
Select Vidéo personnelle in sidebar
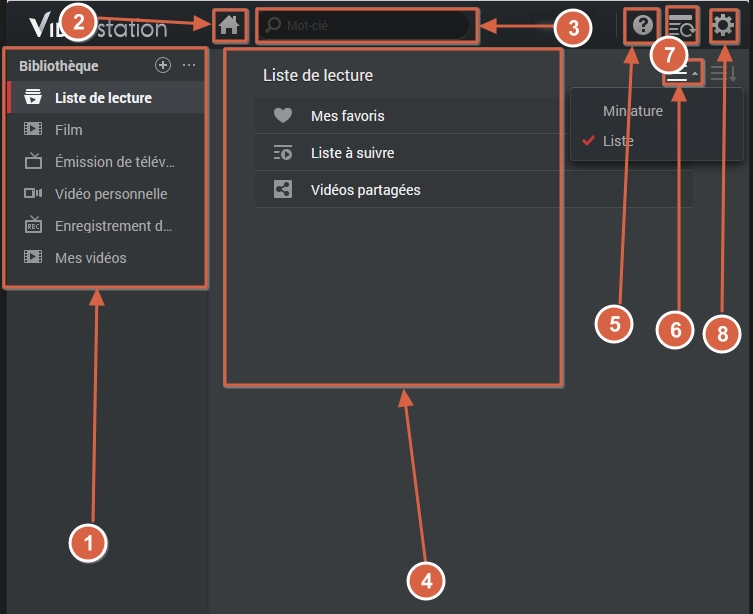pos(110,194)
